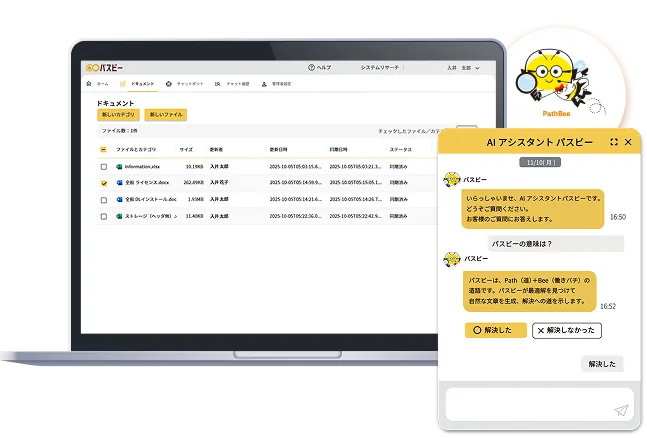
Task: Check the box for the ストレージ row
Action: point(104,216)
